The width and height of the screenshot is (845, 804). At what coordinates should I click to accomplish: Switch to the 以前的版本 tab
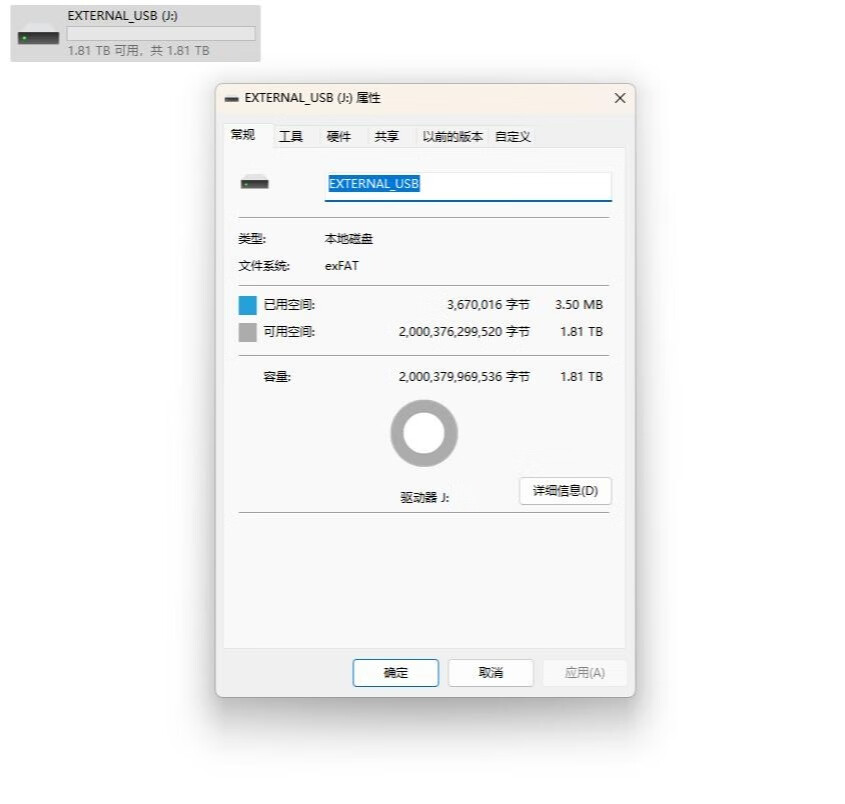[x=453, y=136]
